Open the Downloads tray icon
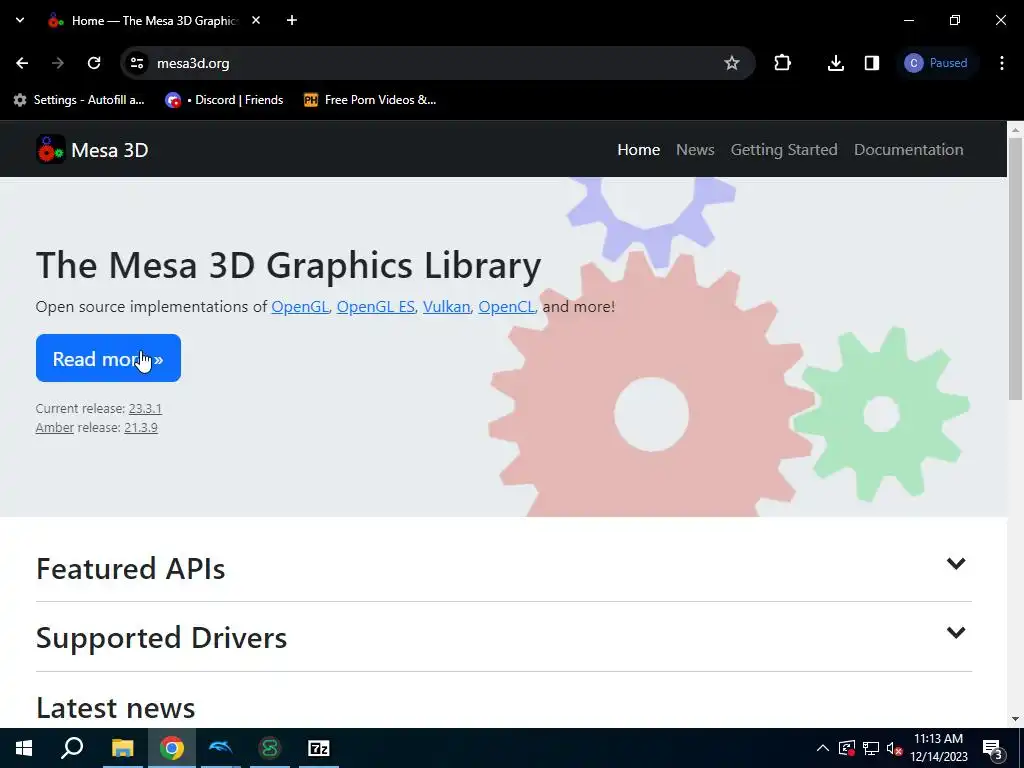Image resolution: width=1024 pixels, height=768 pixels. 835,63
